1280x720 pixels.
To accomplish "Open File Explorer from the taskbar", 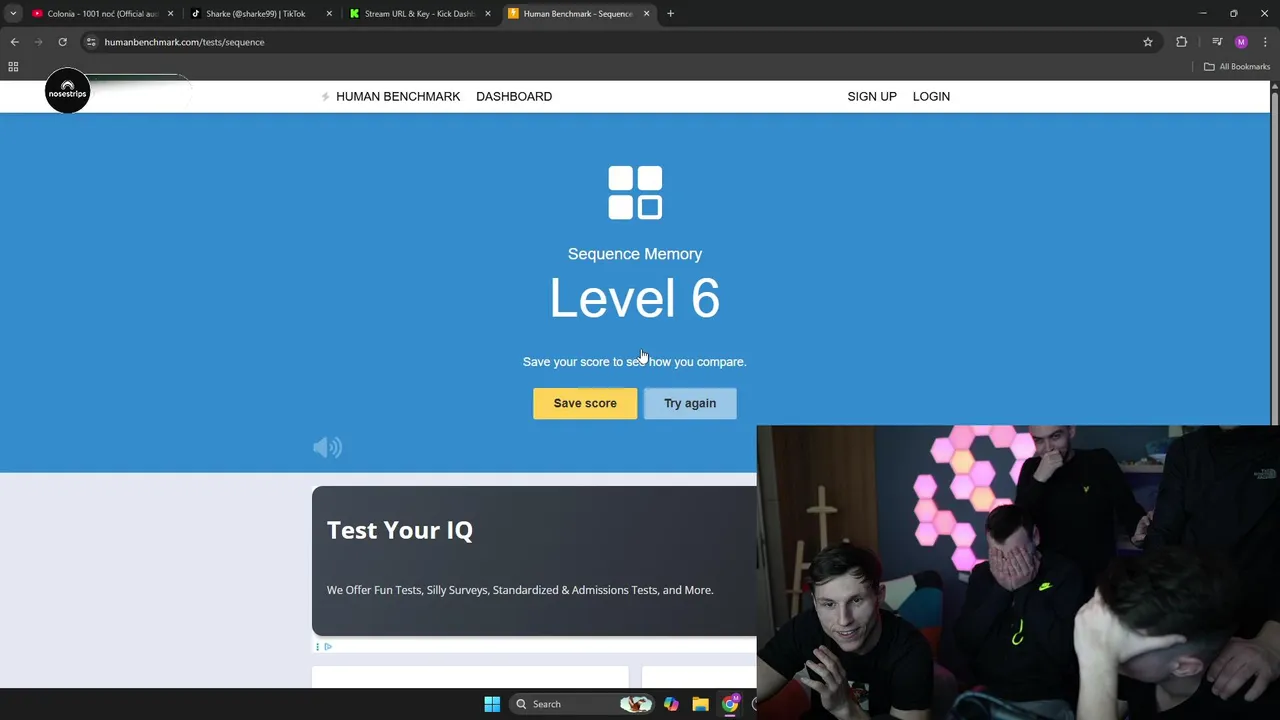I will (700, 704).
